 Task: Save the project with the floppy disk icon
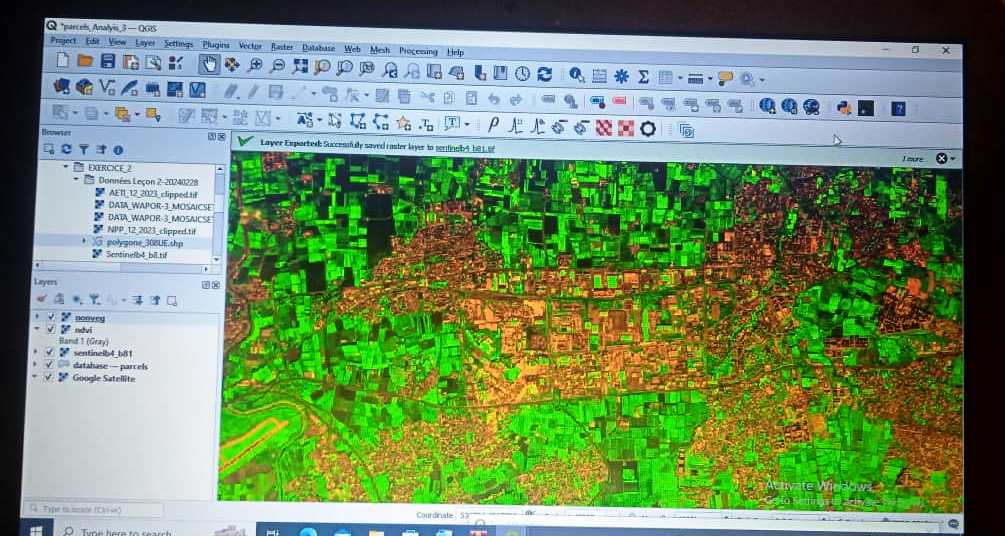point(108,62)
